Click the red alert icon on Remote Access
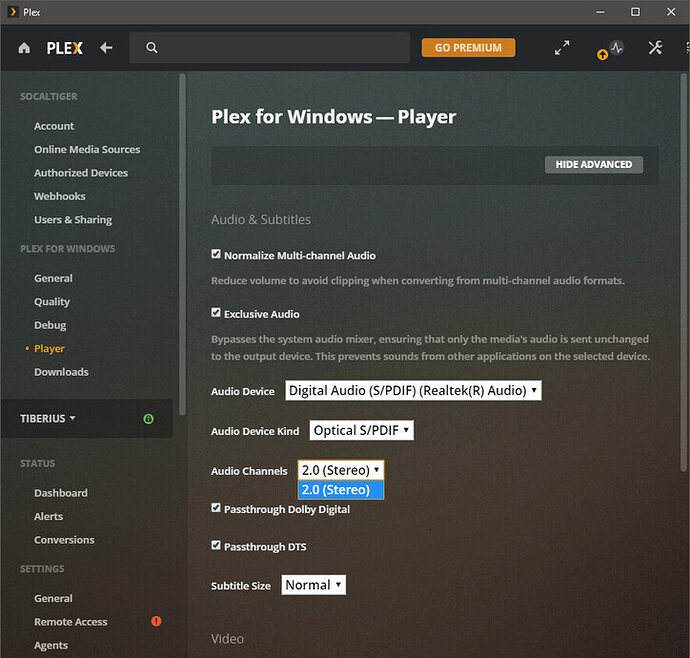The height and width of the screenshot is (658, 690). (x=156, y=621)
